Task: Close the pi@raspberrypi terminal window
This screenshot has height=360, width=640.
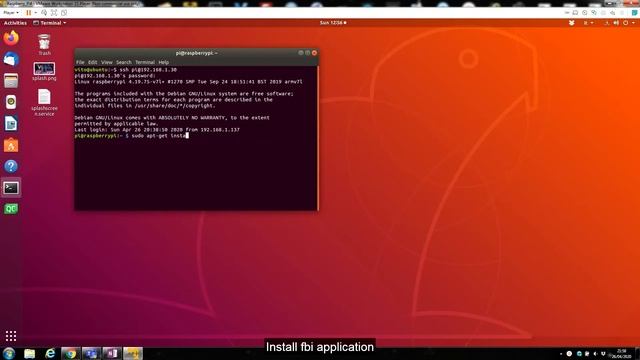Action: tap(314, 53)
